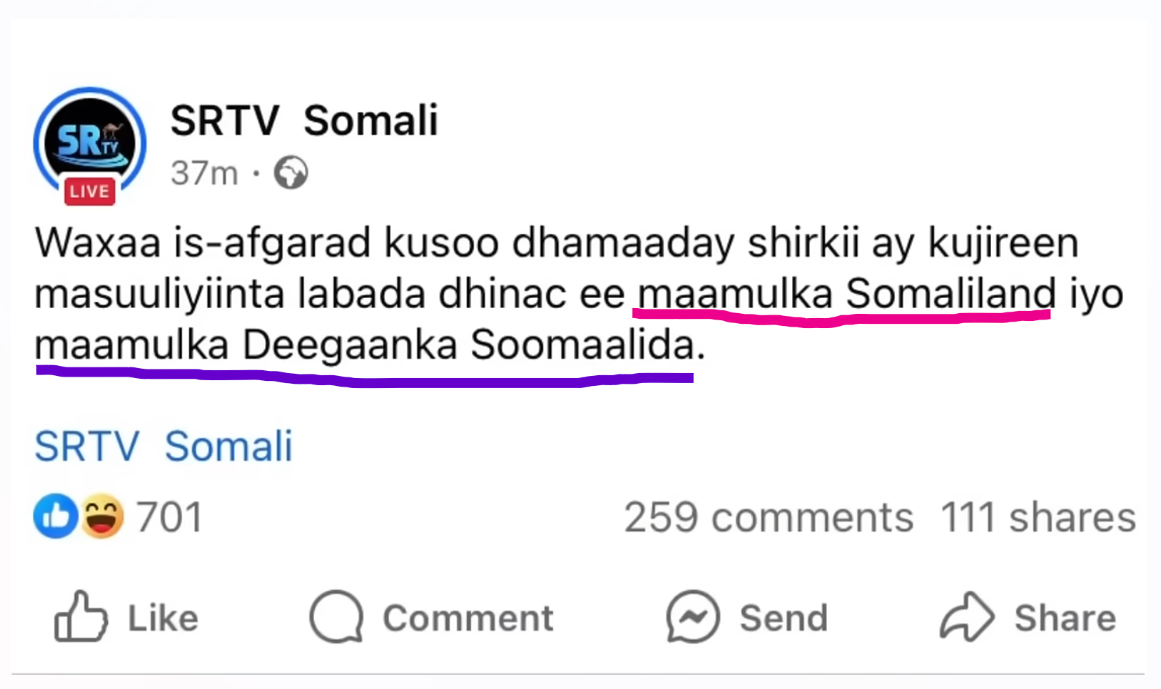Open the SRTV Somali page name heading

304,121
